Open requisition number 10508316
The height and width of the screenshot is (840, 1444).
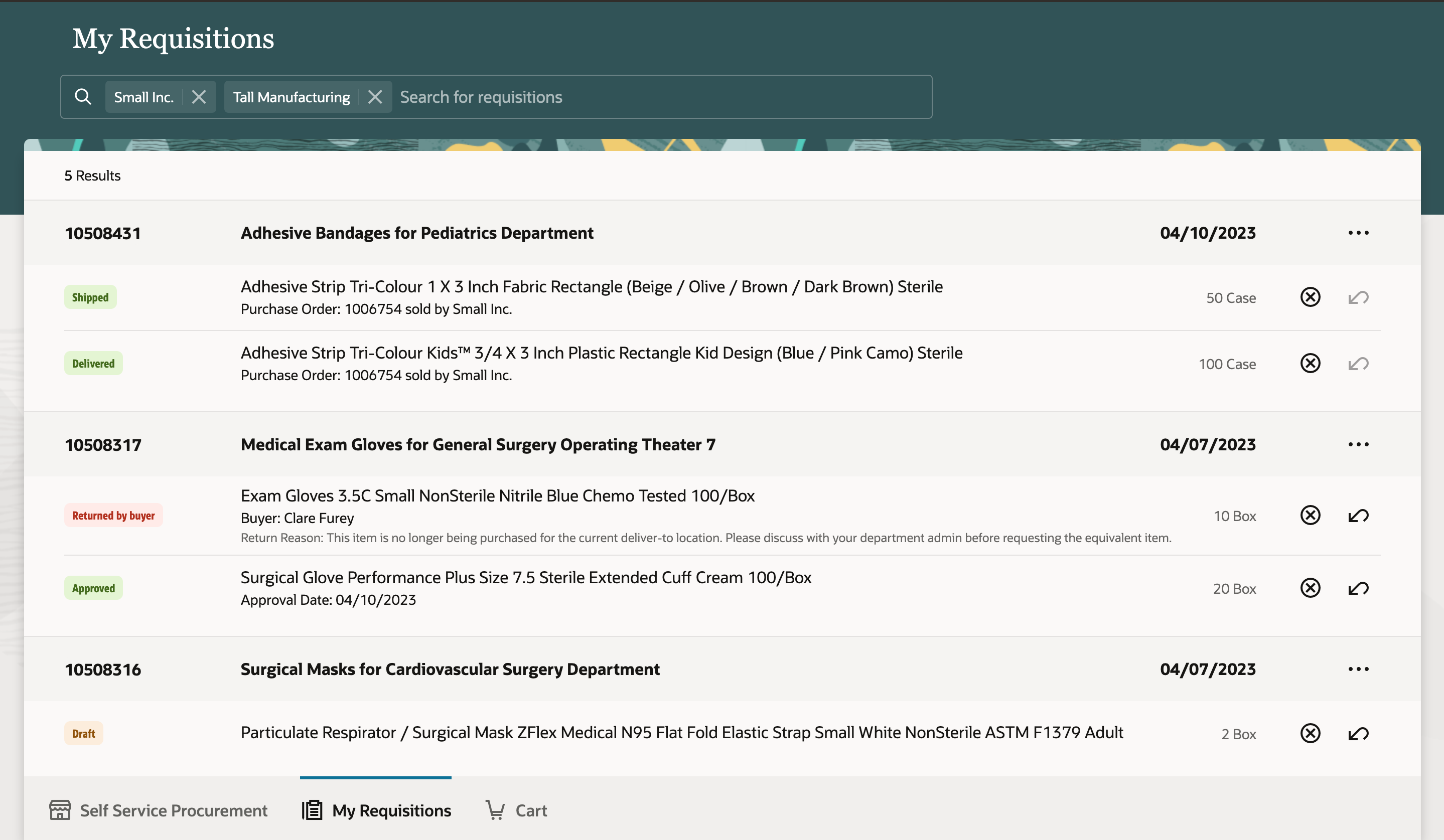click(x=103, y=669)
